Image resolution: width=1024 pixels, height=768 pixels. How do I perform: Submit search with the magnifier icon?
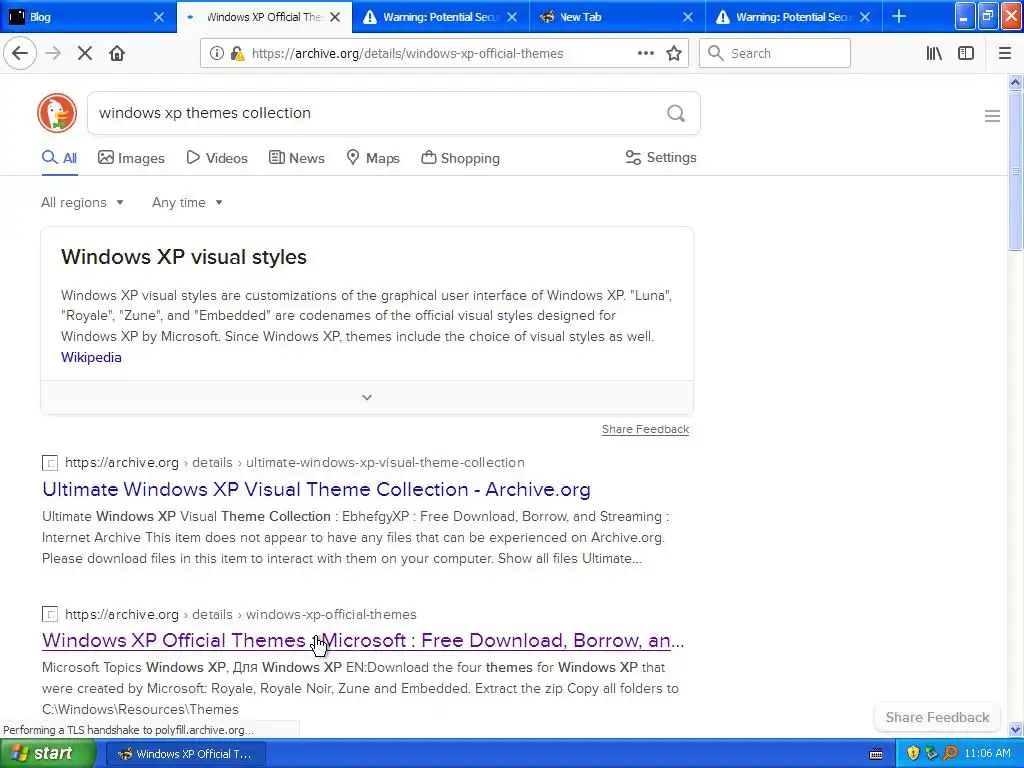(x=676, y=113)
